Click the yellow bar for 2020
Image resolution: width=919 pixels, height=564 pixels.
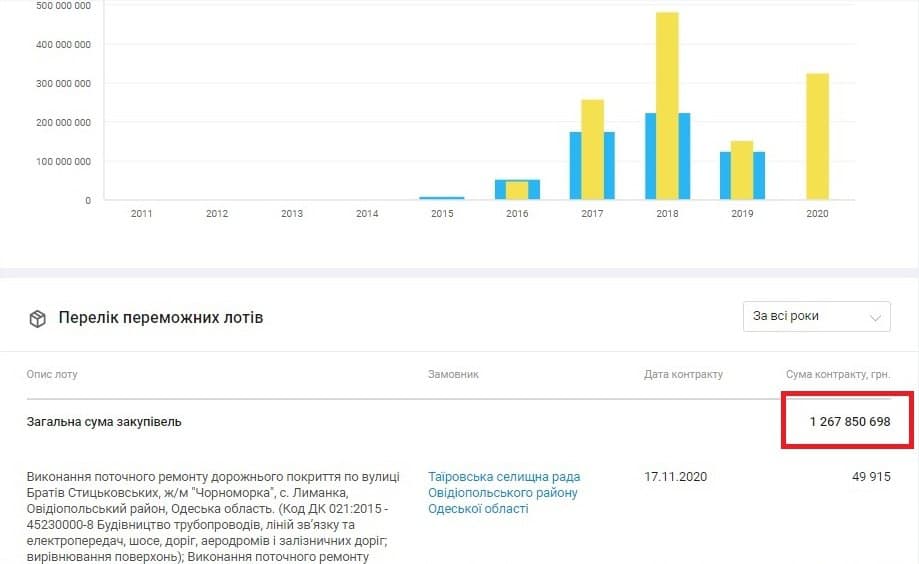pyautogui.click(x=817, y=136)
